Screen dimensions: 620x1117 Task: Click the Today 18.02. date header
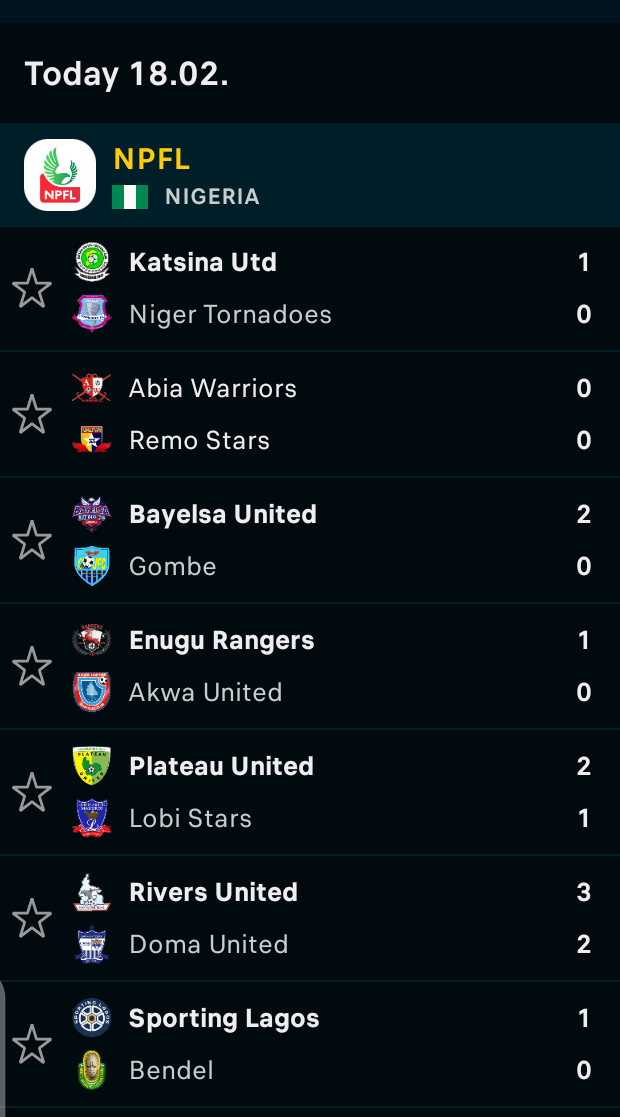point(127,74)
